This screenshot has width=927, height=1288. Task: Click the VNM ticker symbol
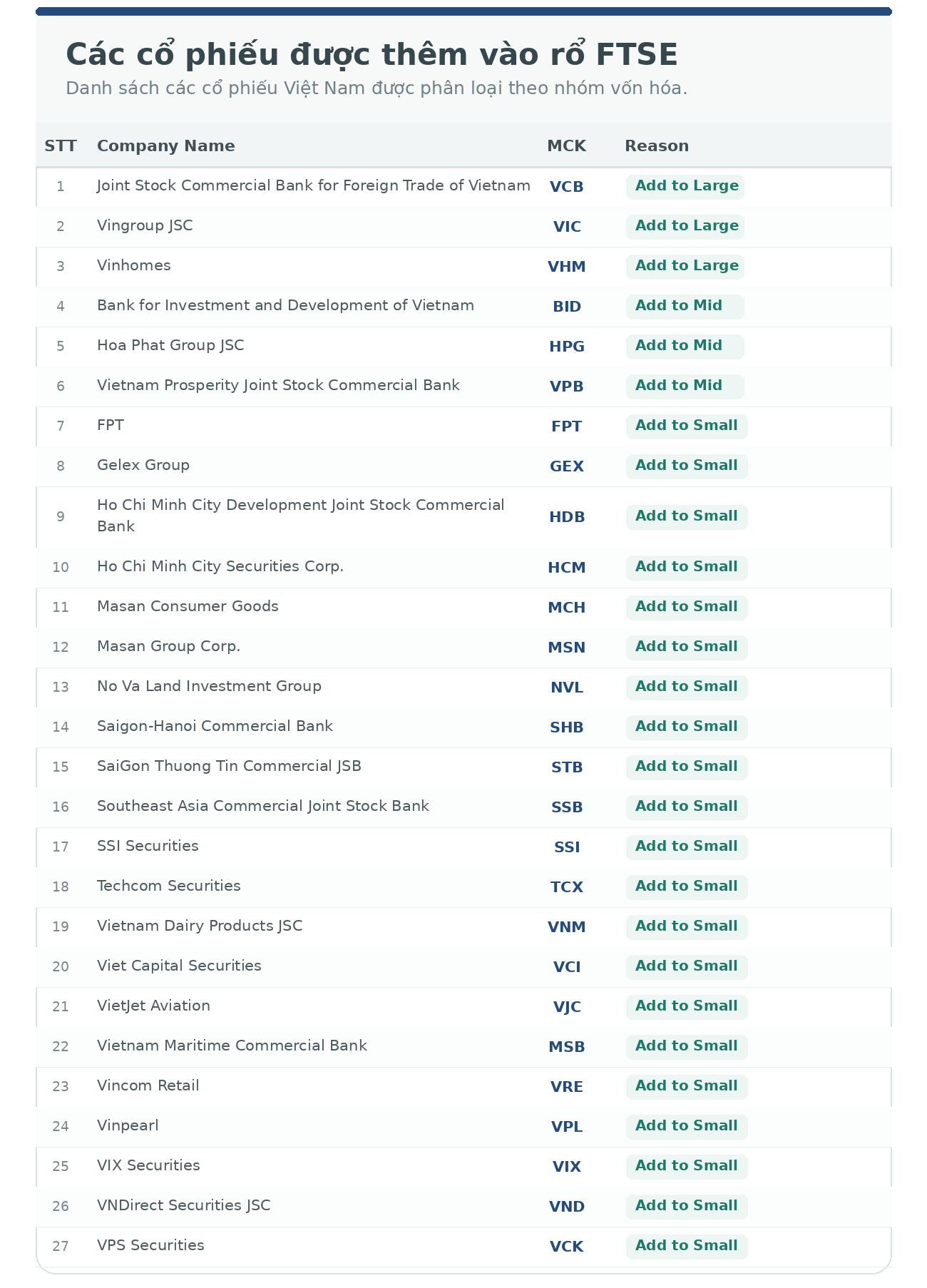[x=567, y=927]
